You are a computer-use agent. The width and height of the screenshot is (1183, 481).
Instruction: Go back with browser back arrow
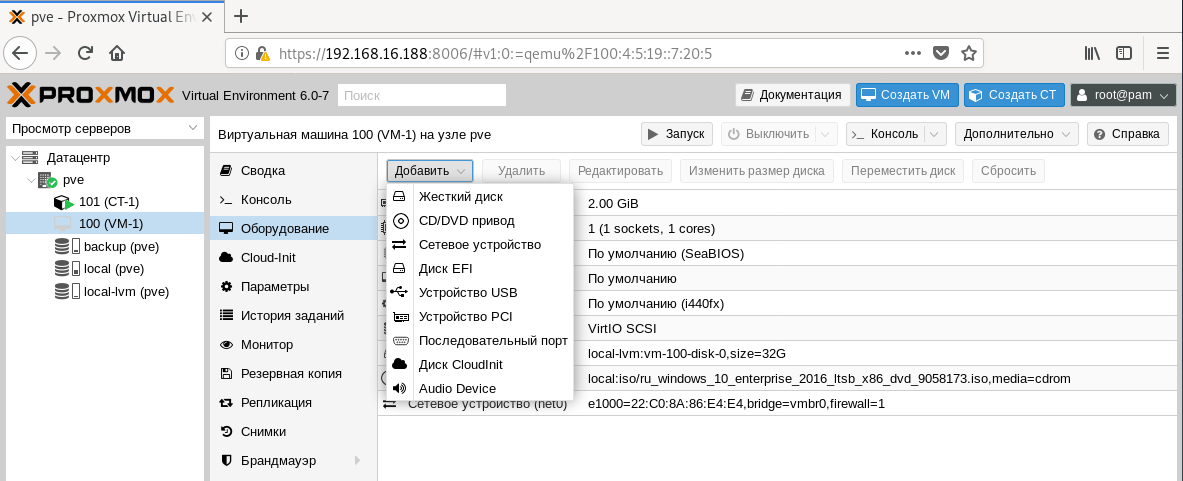point(20,54)
